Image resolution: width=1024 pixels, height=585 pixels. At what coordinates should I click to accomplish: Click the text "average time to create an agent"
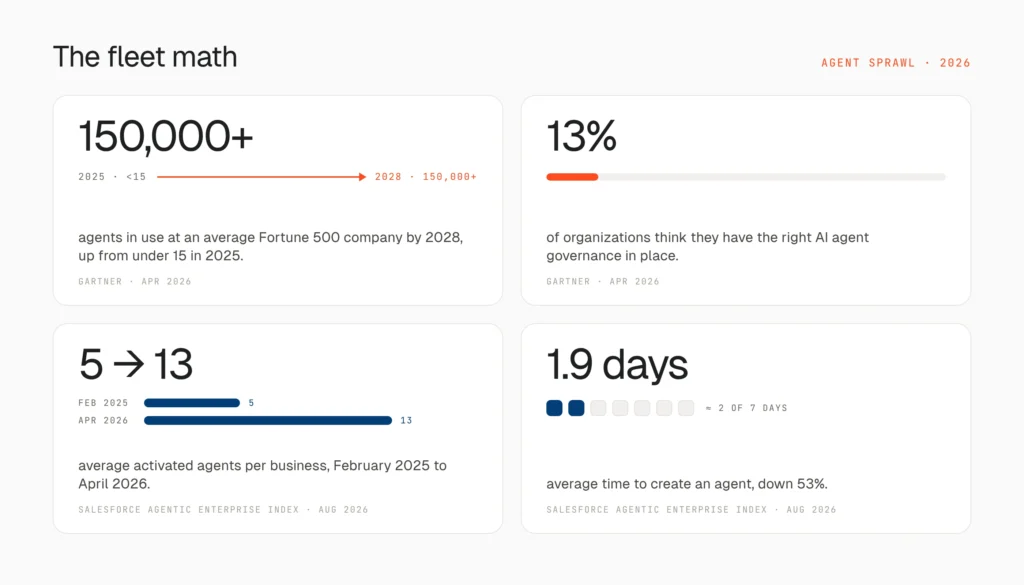click(650, 484)
